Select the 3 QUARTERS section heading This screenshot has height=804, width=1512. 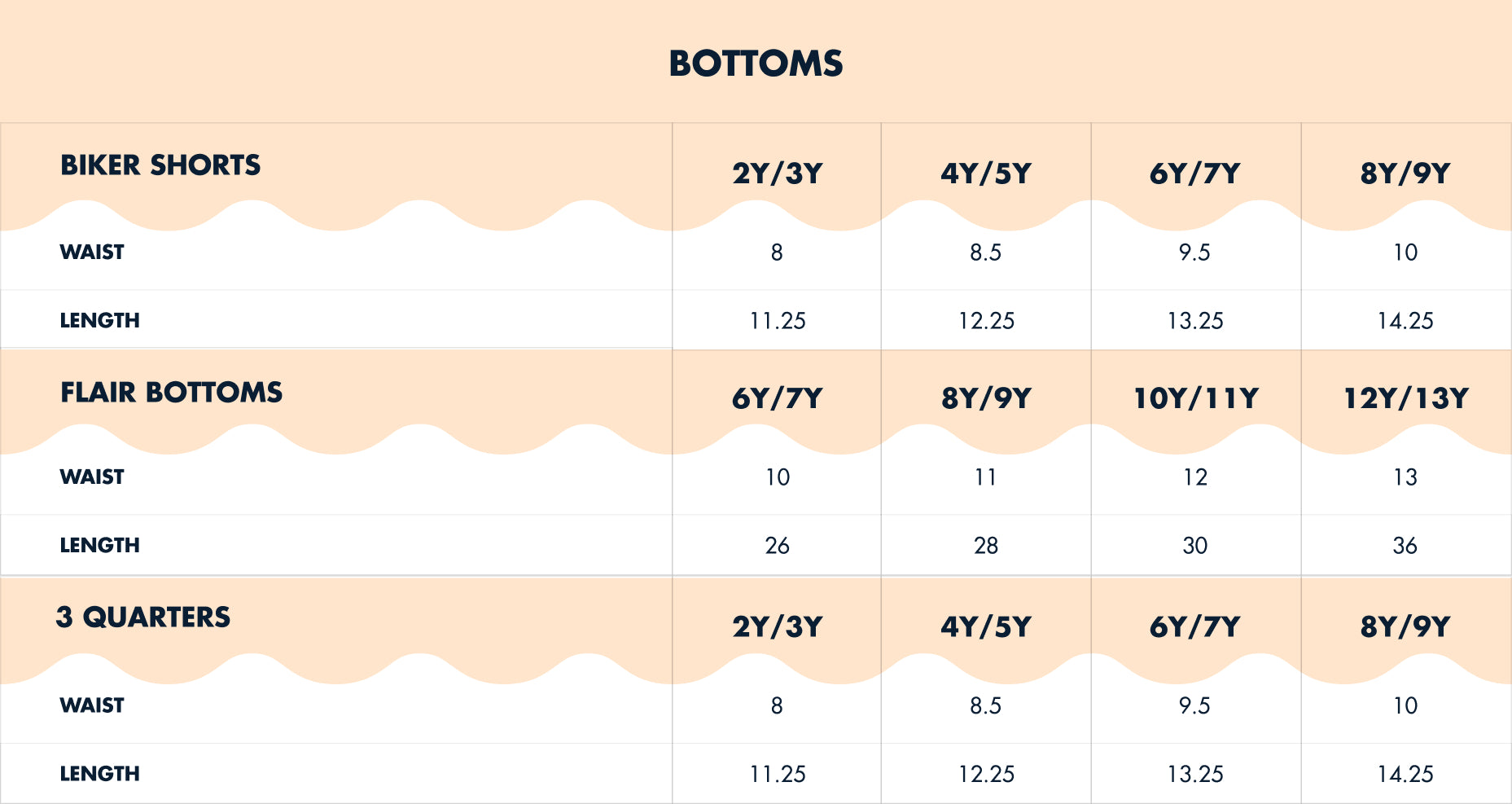143,617
